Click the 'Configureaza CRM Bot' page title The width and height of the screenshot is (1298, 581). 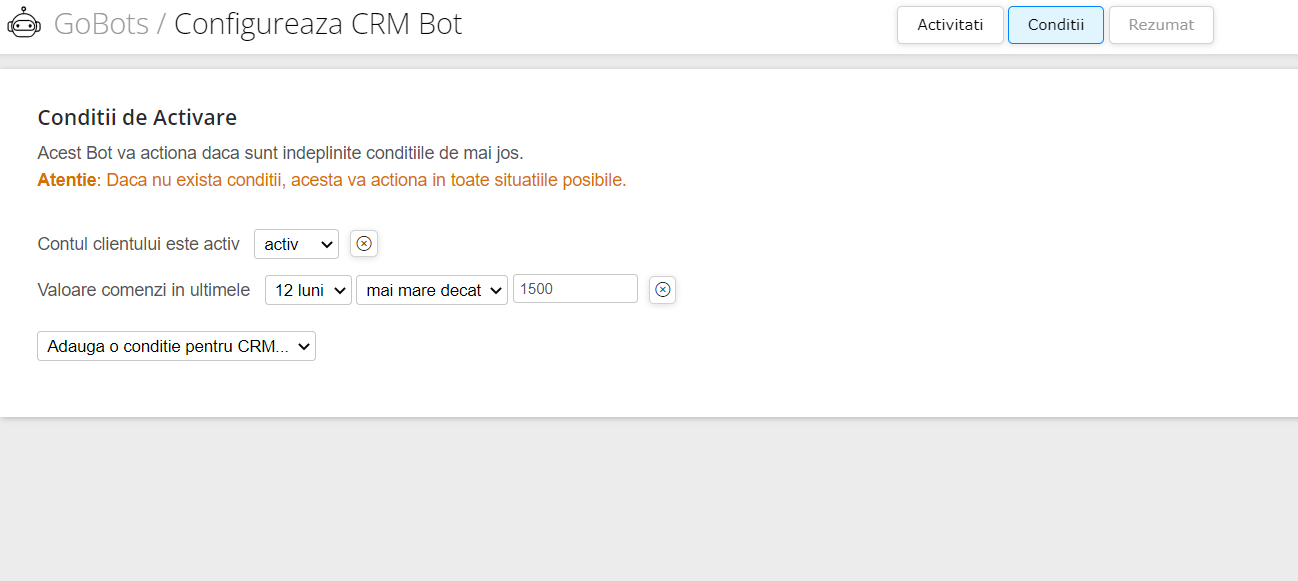click(318, 24)
